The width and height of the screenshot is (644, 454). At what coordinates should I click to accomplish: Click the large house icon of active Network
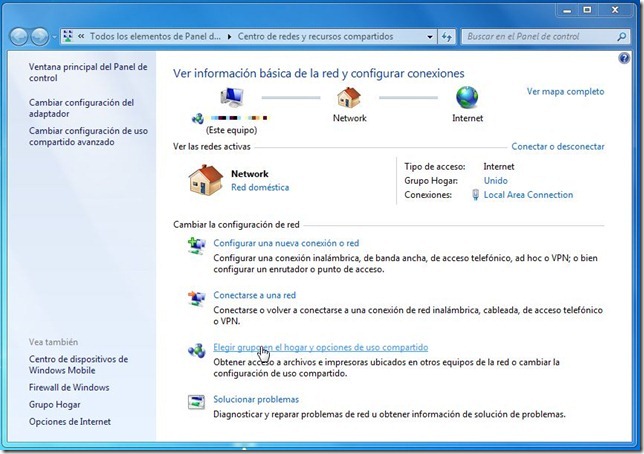pos(205,180)
